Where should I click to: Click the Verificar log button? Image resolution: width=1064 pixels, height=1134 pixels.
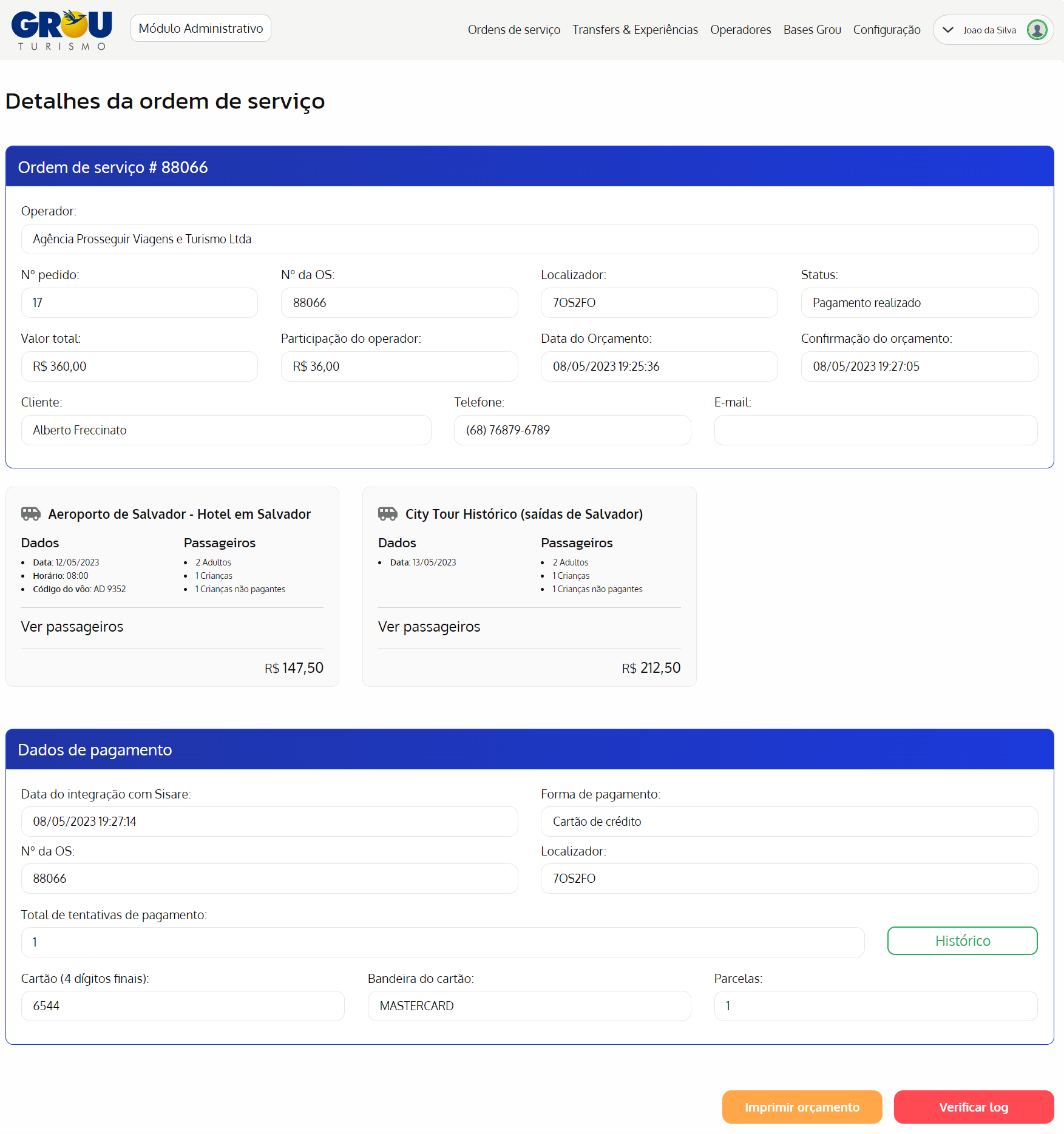[974, 1107]
